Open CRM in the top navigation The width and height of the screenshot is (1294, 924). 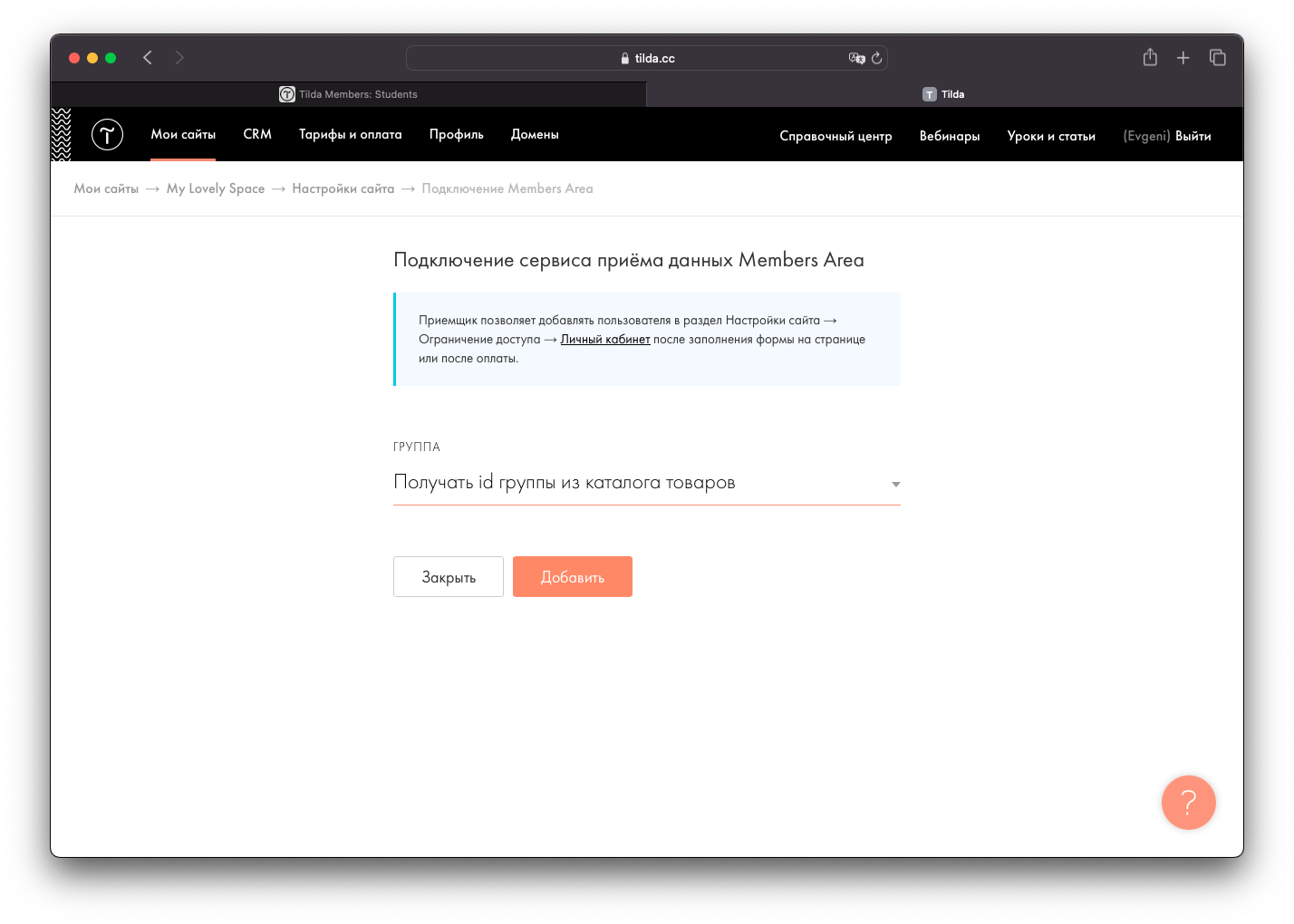click(257, 134)
